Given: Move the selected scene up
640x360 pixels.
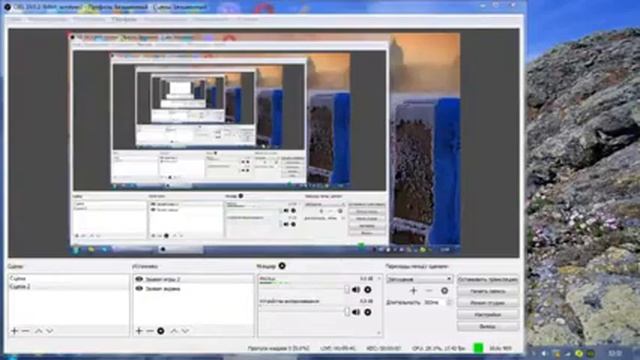Looking at the screenshot, I should pyautogui.click(x=38, y=331).
